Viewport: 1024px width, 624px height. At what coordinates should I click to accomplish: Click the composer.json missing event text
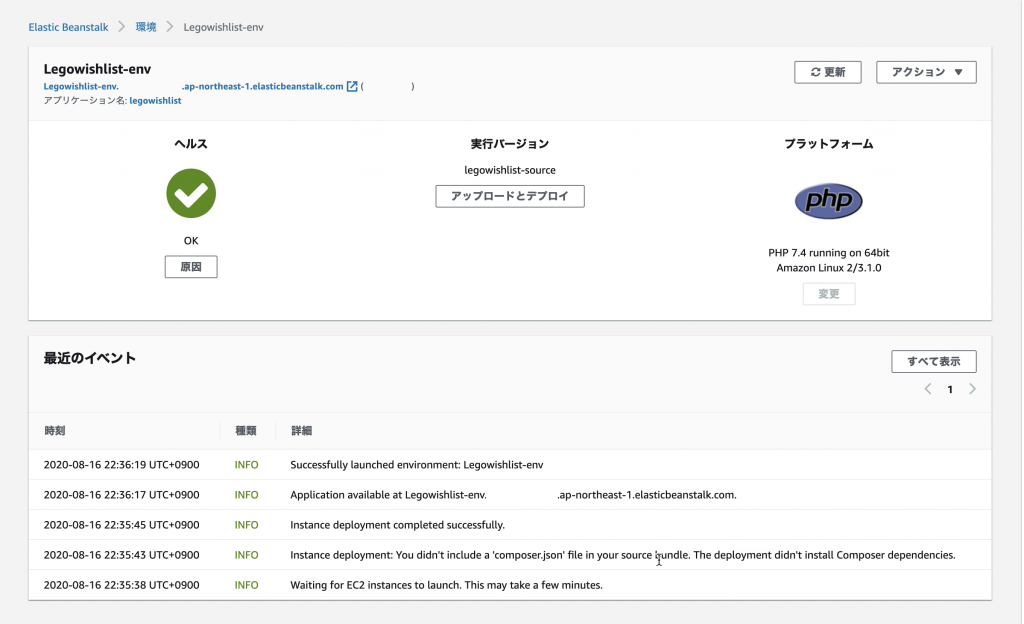click(622, 555)
